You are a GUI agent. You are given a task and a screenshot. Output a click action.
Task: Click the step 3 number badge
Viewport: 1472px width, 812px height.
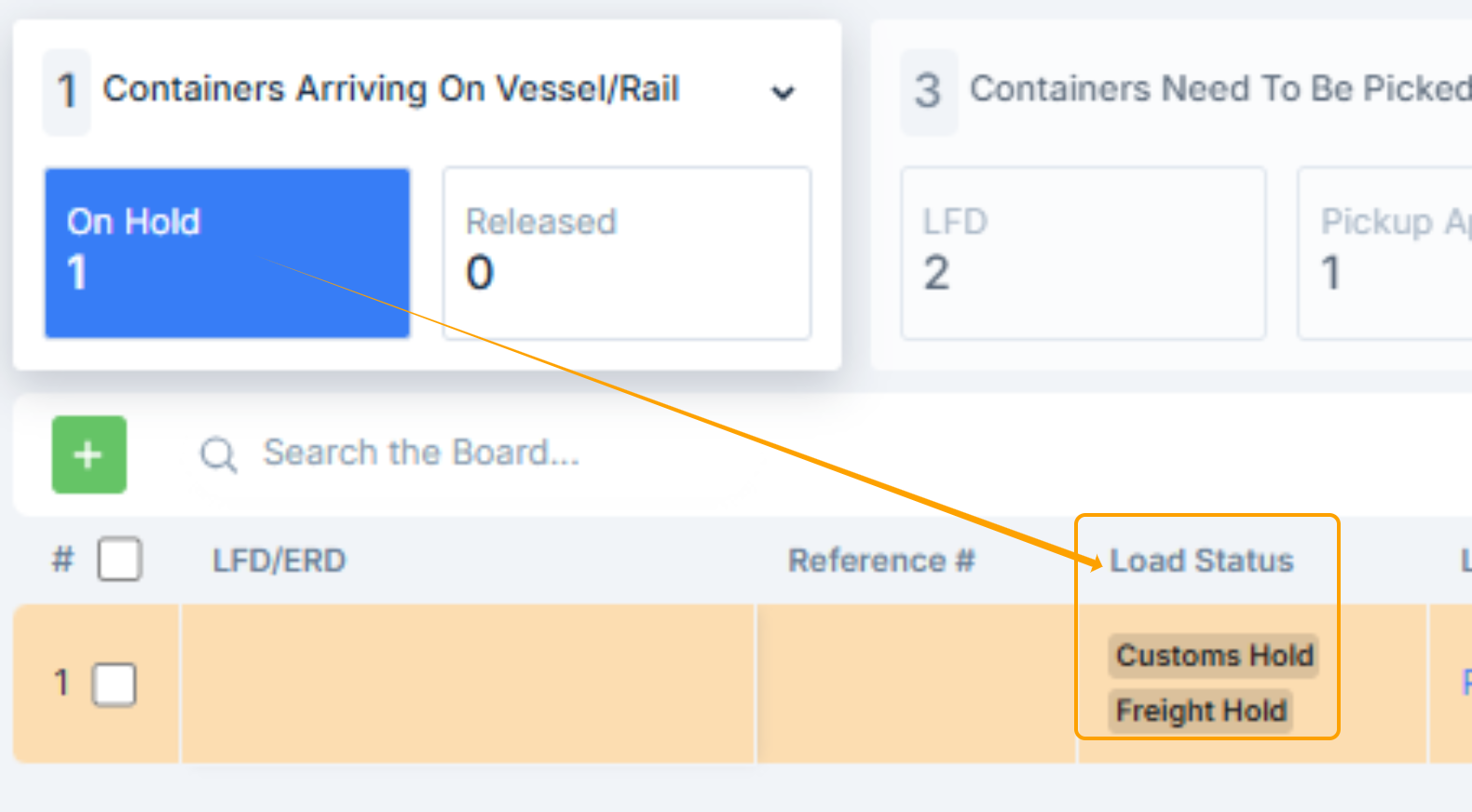pyautogui.click(x=927, y=91)
